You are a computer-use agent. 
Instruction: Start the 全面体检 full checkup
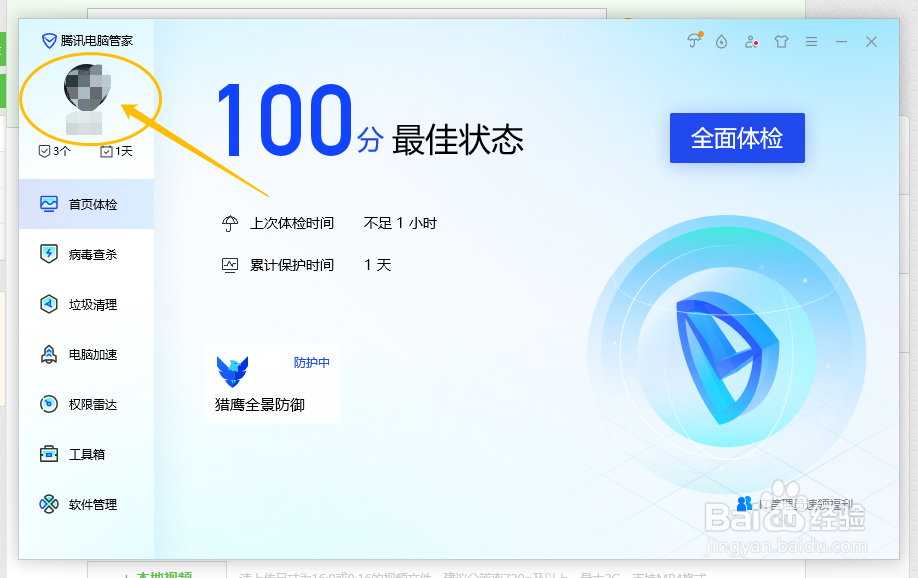coord(737,138)
